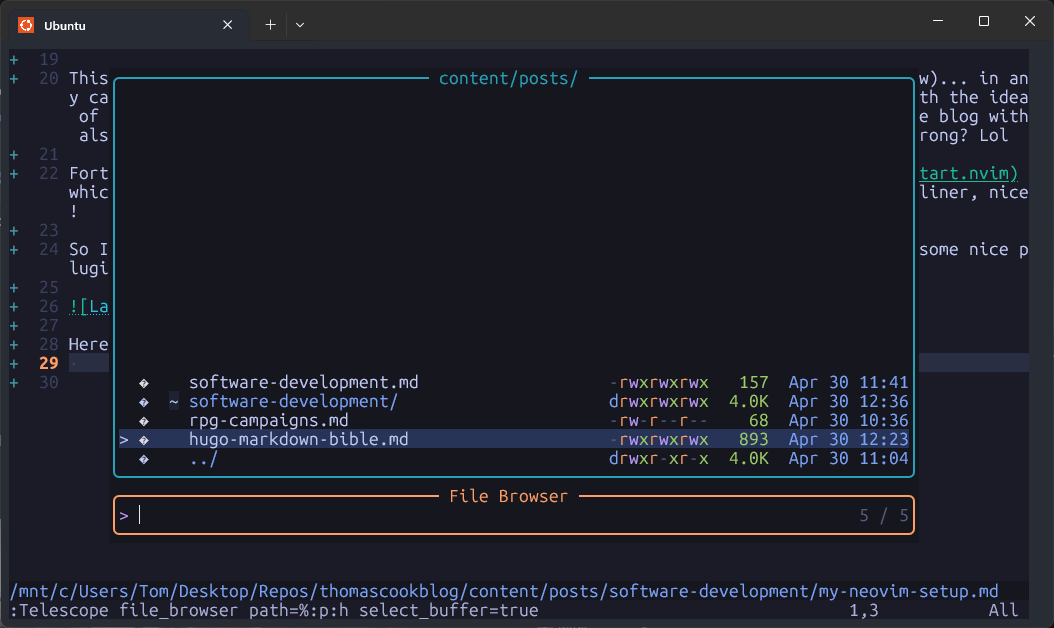Click the file icon beside hugo-markdown-bible.md
Screen dimensions: 1054x628
point(143,440)
